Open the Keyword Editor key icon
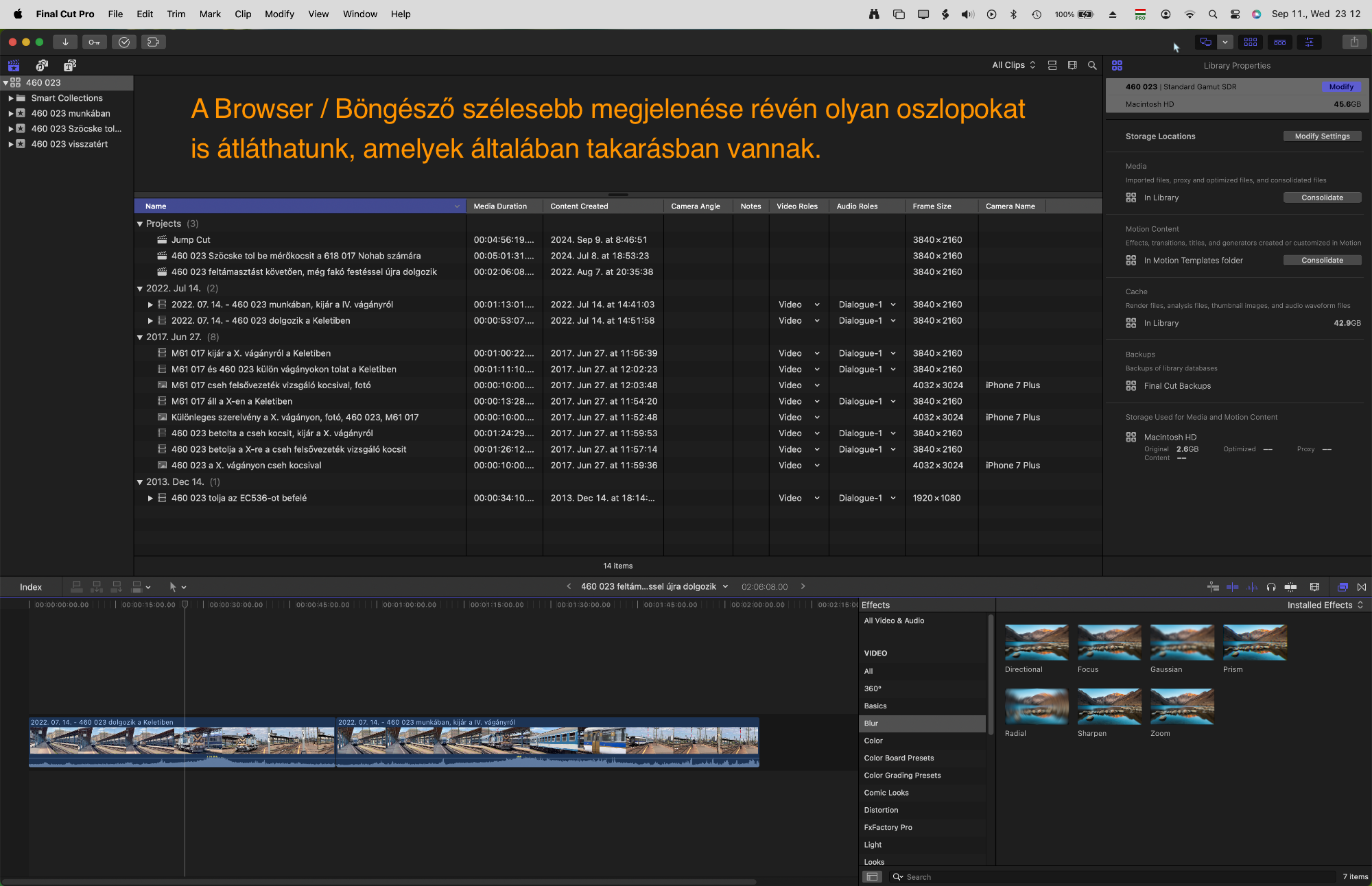 click(x=95, y=42)
